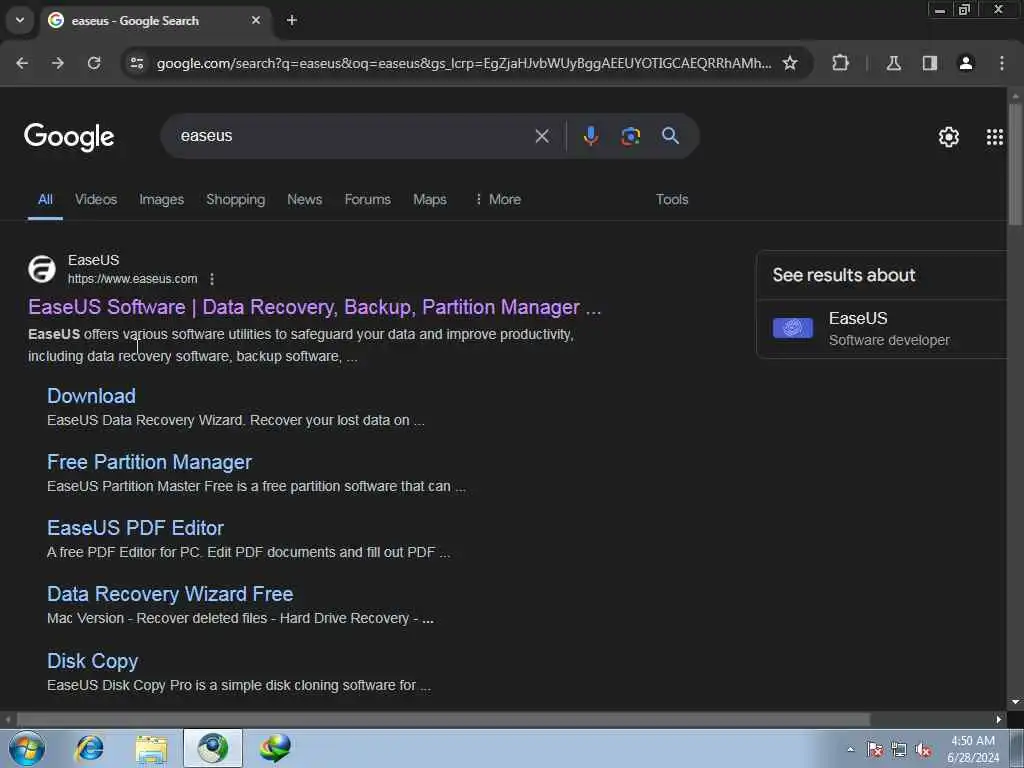Open the Extensions puzzle icon
Viewport: 1024px width, 768px height.
tap(840, 63)
